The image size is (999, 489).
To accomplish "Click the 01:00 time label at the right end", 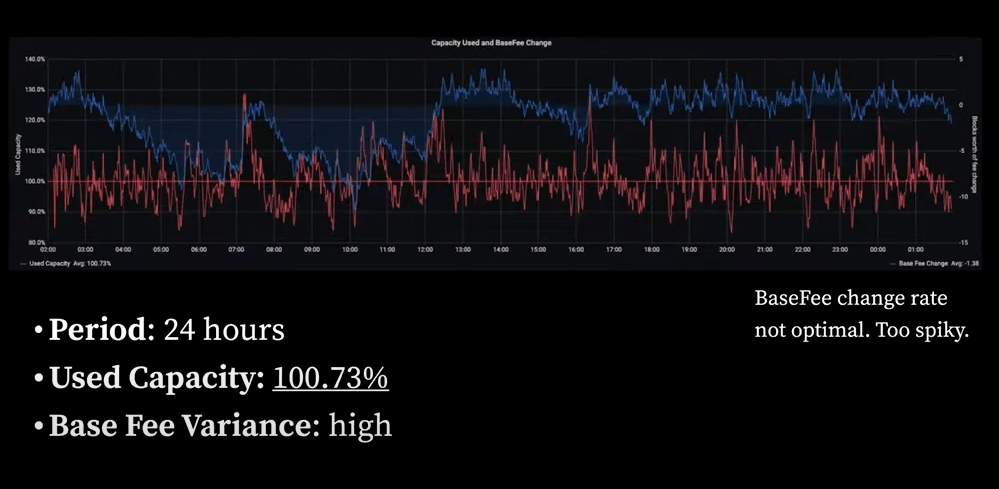I will [916, 249].
